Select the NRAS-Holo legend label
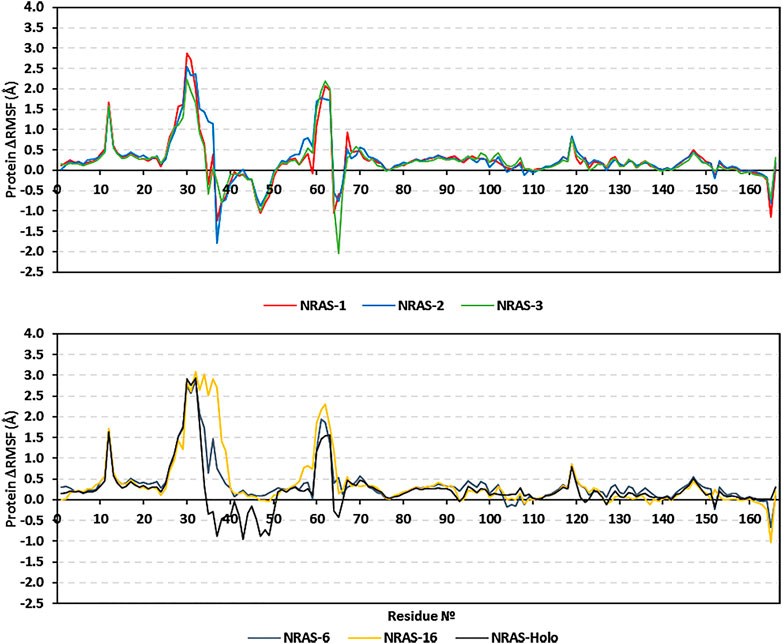 [525, 638]
